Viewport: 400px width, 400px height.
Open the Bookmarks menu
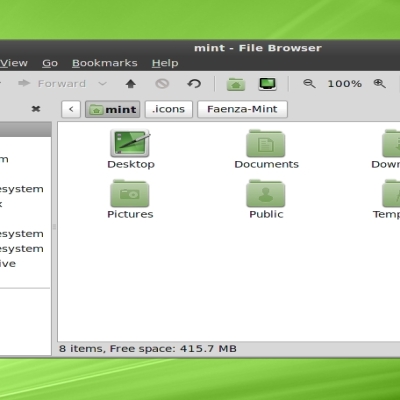point(105,63)
